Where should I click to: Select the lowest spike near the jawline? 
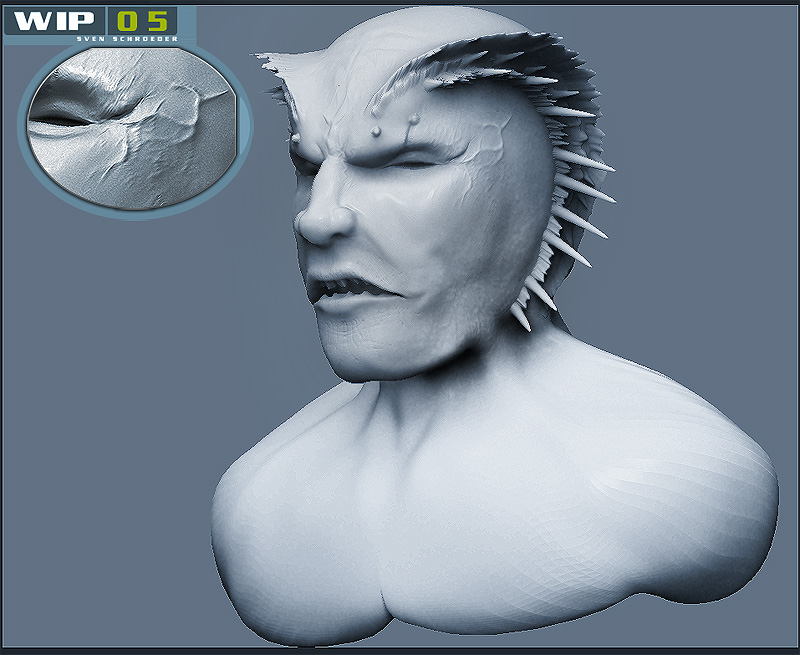coord(520,316)
